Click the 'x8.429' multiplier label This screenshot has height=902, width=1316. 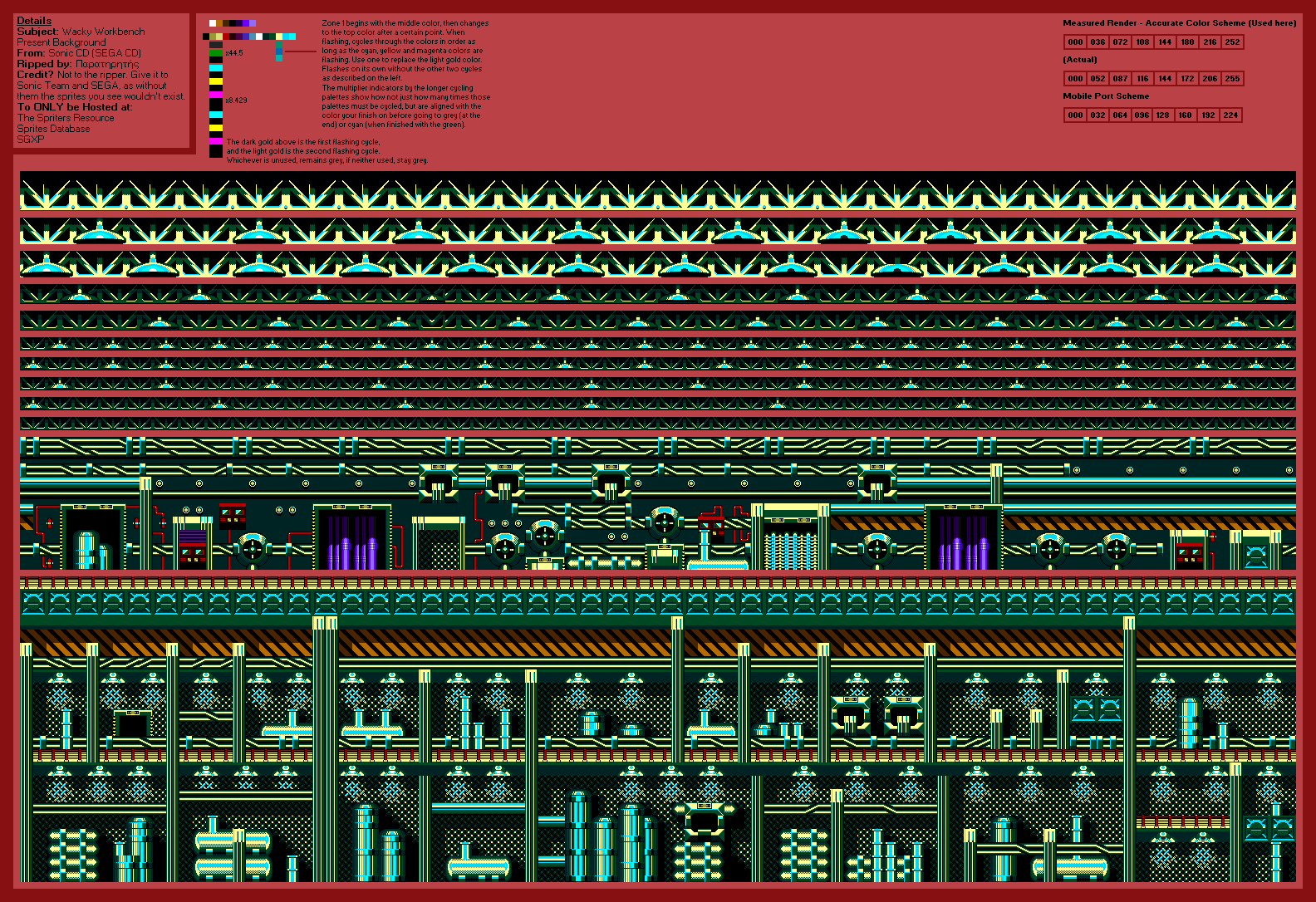click(x=236, y=100)
